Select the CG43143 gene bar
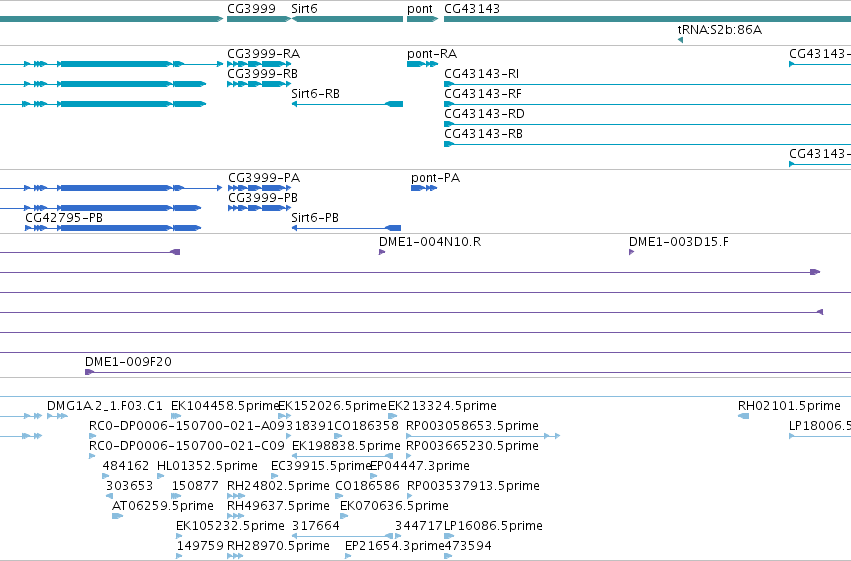 [647, 19]
